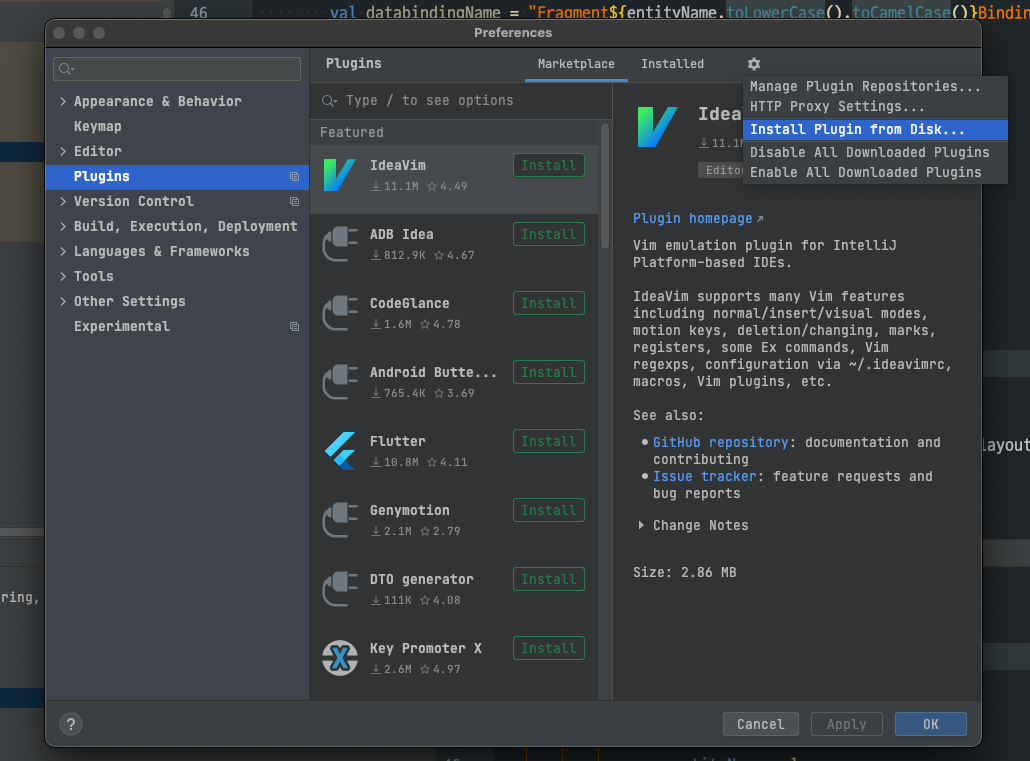The height and width of the screenshot is (761, 1030).
Task: Expand the Tools settings node
Action: 63,276
